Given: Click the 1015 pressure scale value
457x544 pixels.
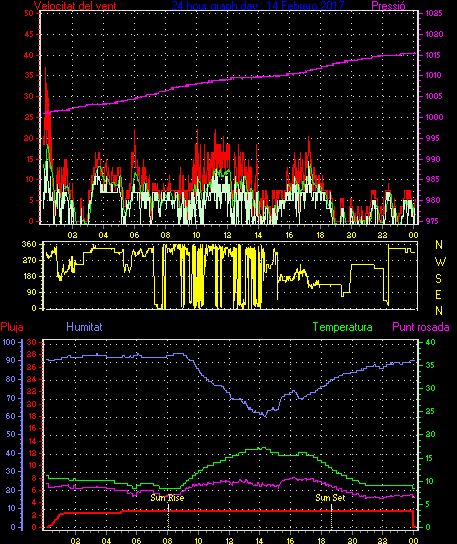Looking at the screenshot, I should click(434, 55).
